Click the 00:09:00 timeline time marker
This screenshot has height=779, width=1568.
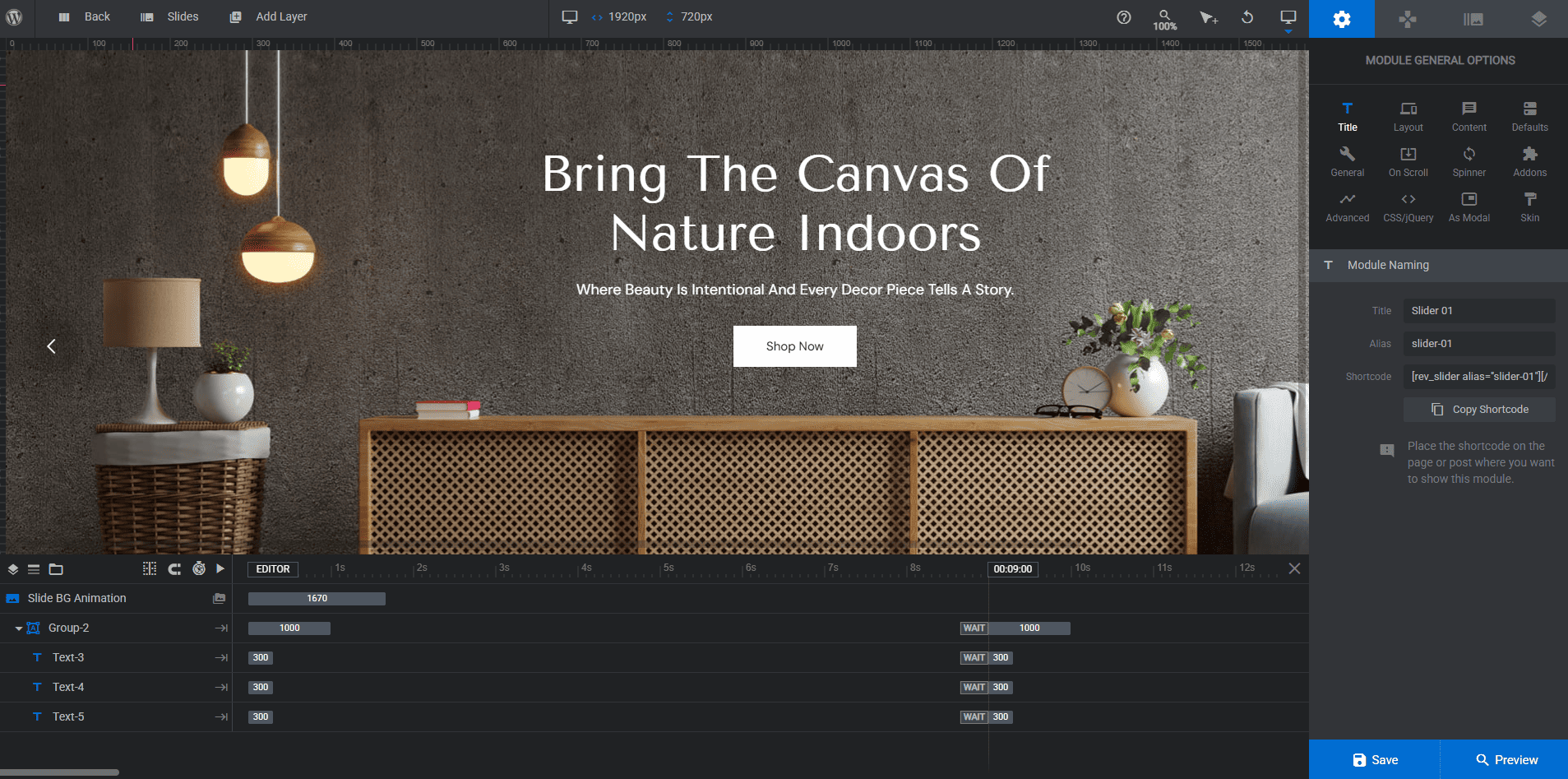pos(1012,569)
